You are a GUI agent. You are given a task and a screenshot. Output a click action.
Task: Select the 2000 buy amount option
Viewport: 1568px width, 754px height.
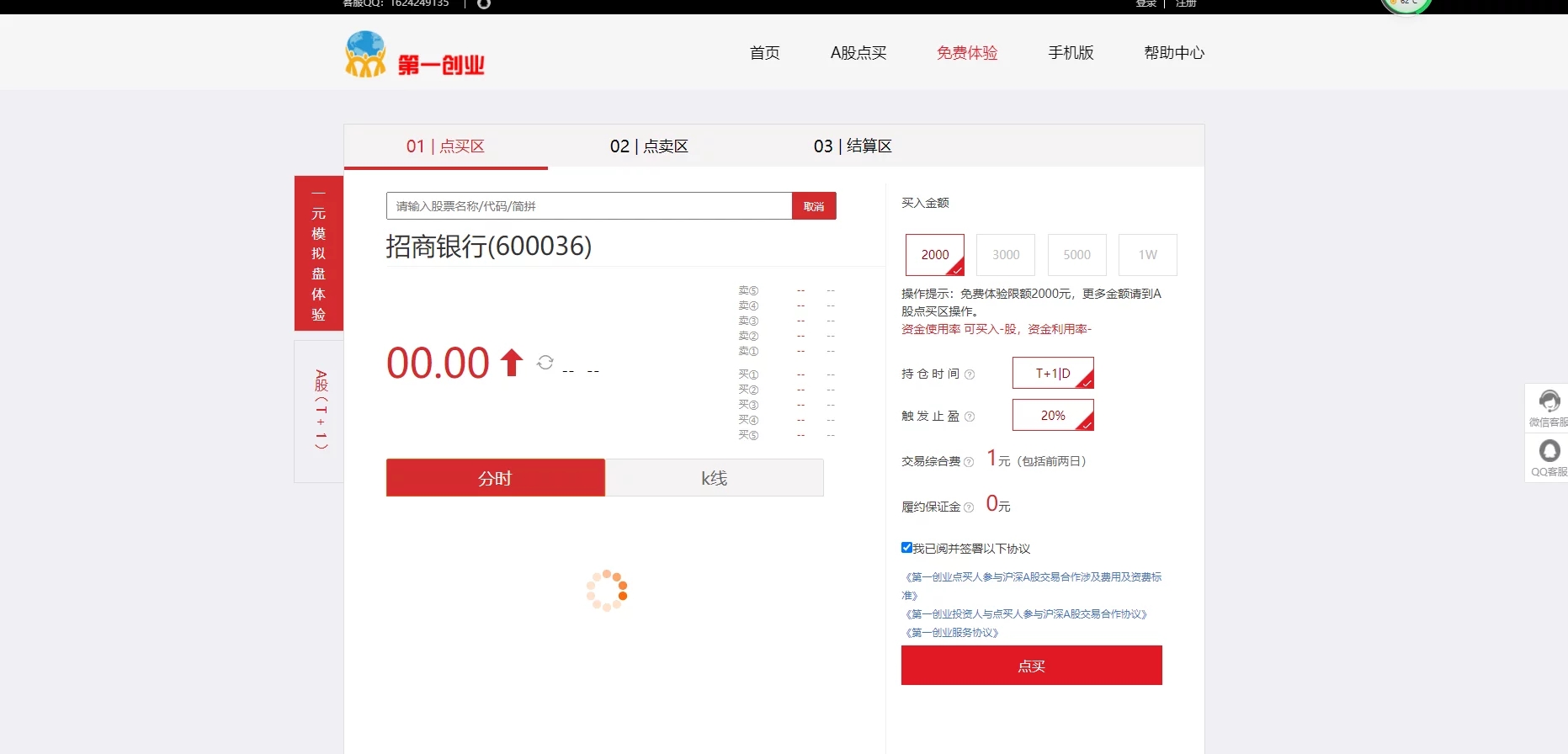pos(934,255)
